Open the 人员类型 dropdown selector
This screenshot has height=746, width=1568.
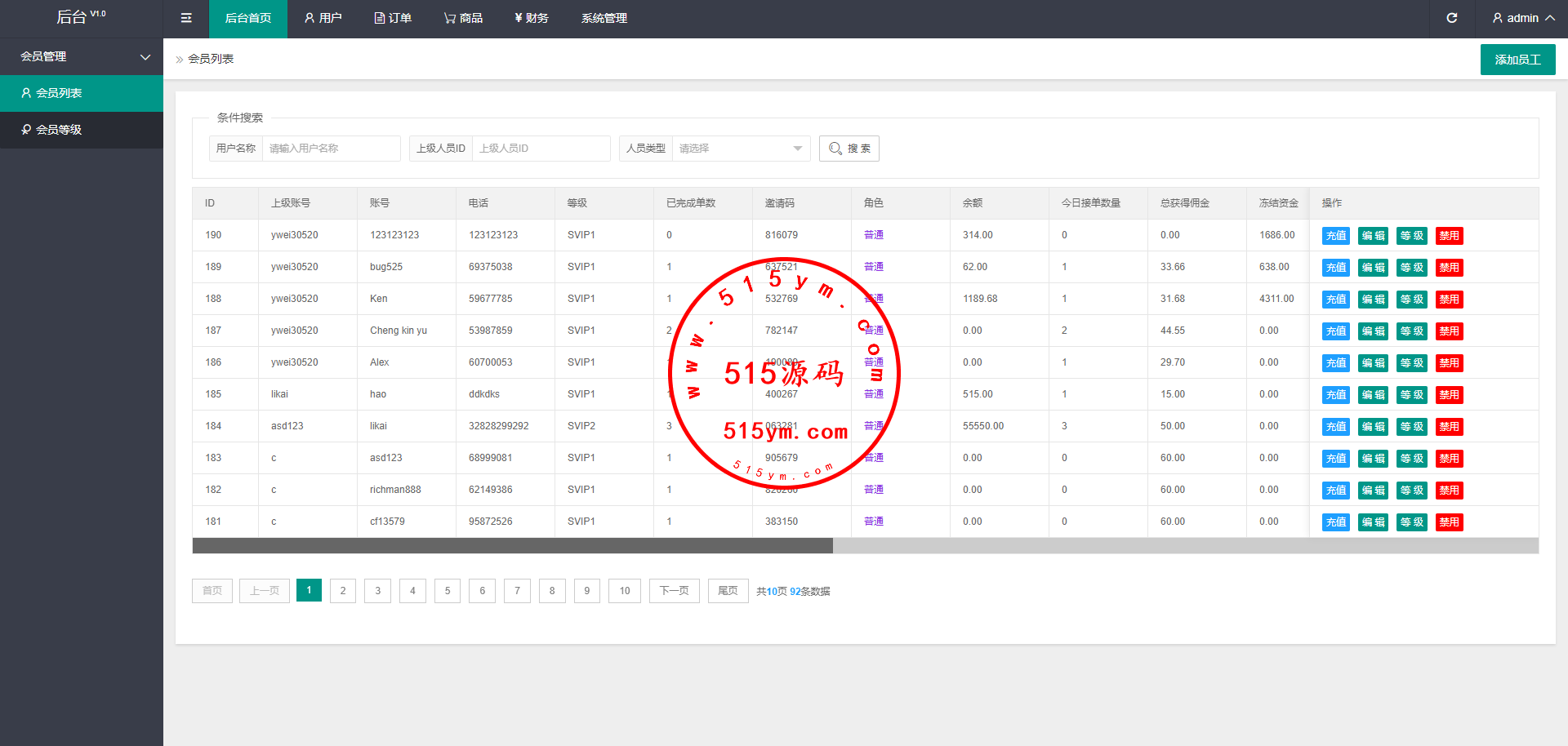pyautogui.click(x=740, y=149)
